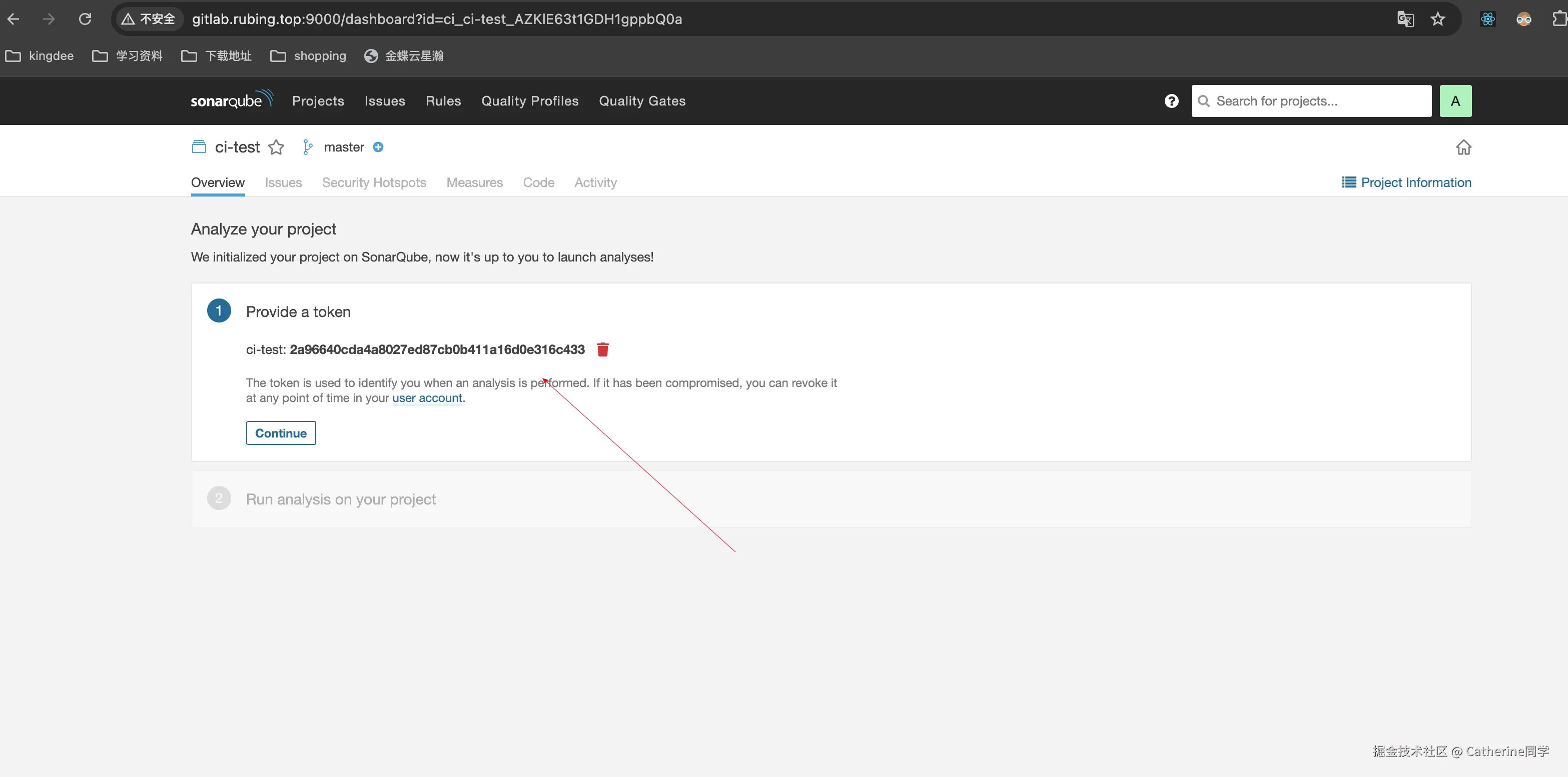This screenshot has height=777, width=1568.
Task: Switch to the Measures tab
Action: click(474, 182)
